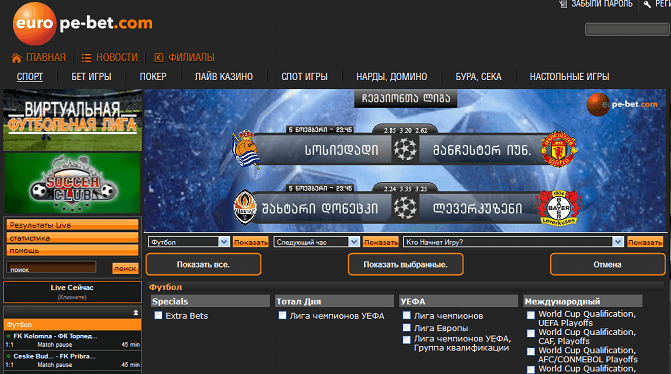Viewport: 671px width, 374px height.
Task: Click the Real Sociedad club crest
Action: (x=246, y=149)
